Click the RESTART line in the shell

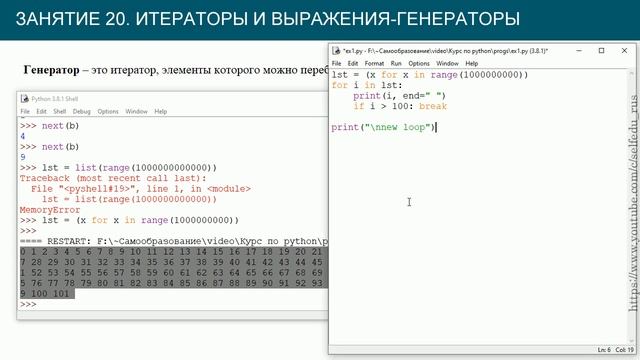tap(173, 241)
